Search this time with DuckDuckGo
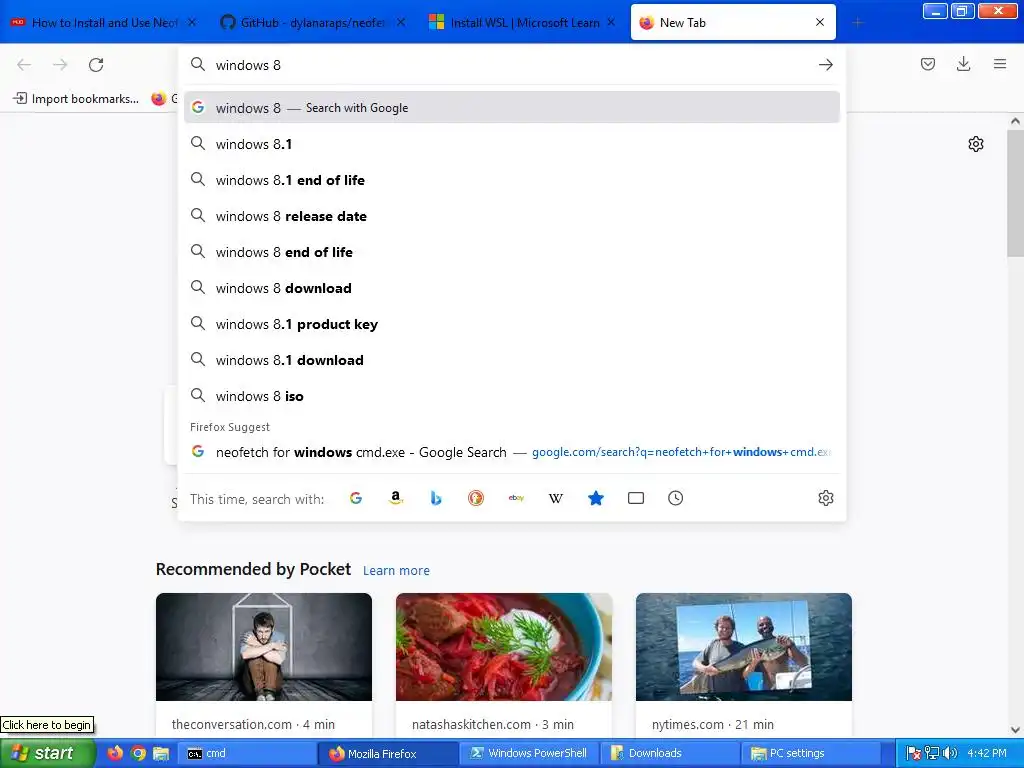The height and width of the screenshot is (768, 1024). click(x=476, y=498)
